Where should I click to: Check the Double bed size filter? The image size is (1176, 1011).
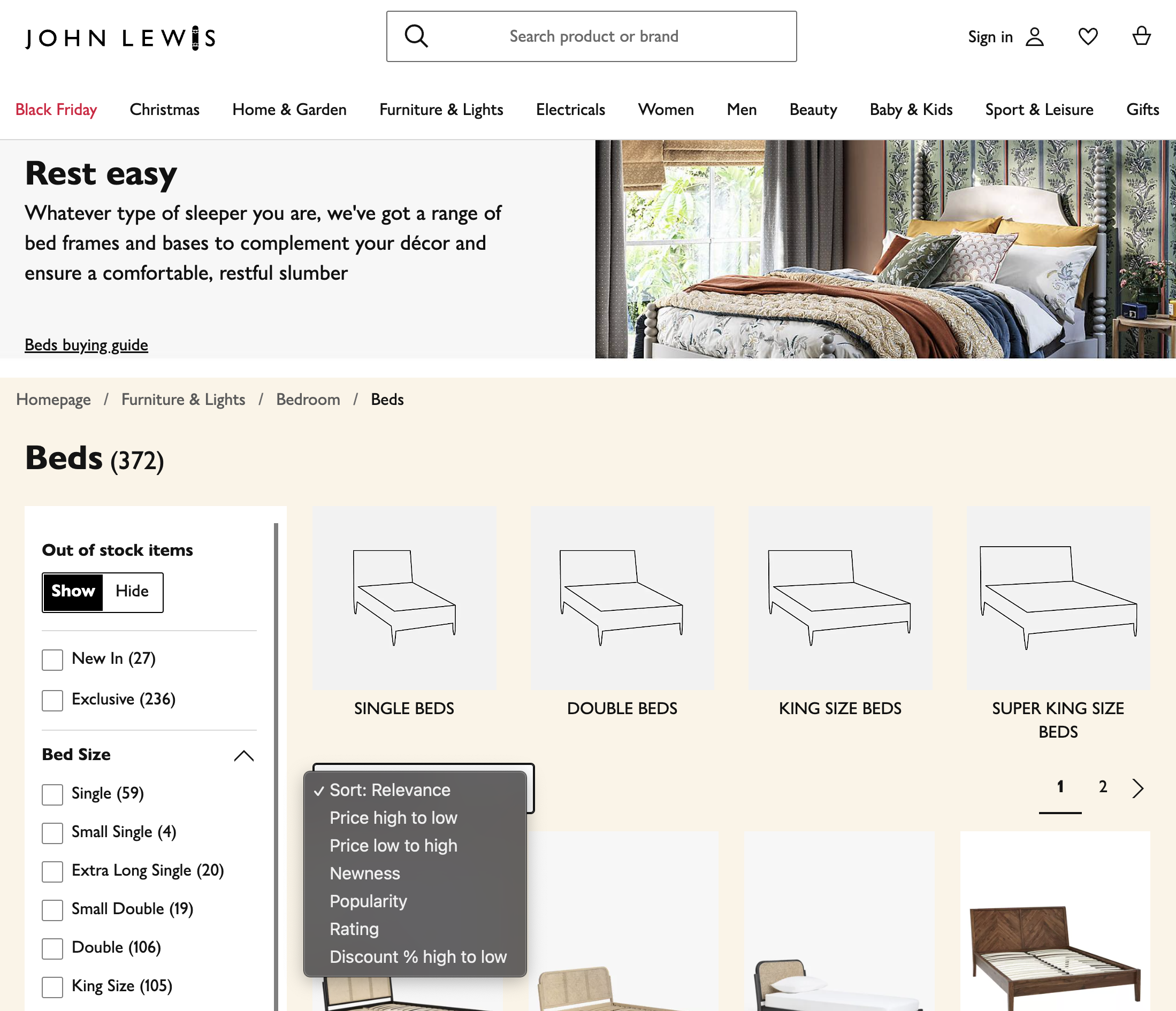[x=52, y=948]
